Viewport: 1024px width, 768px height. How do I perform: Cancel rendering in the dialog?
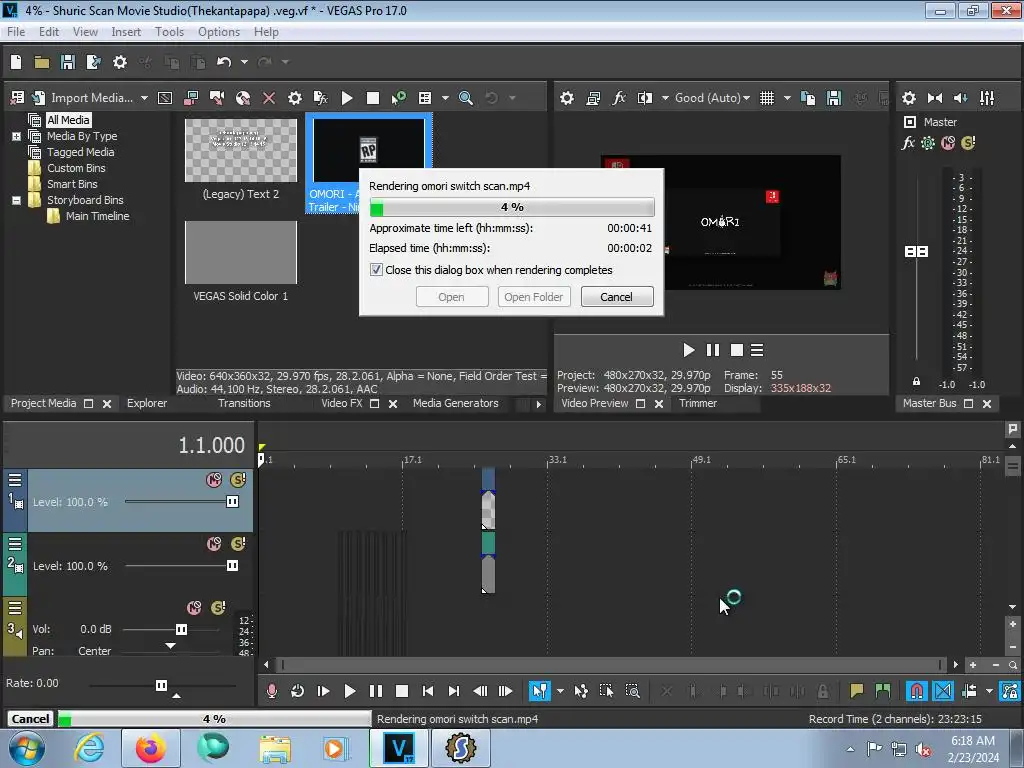[616, 297]
